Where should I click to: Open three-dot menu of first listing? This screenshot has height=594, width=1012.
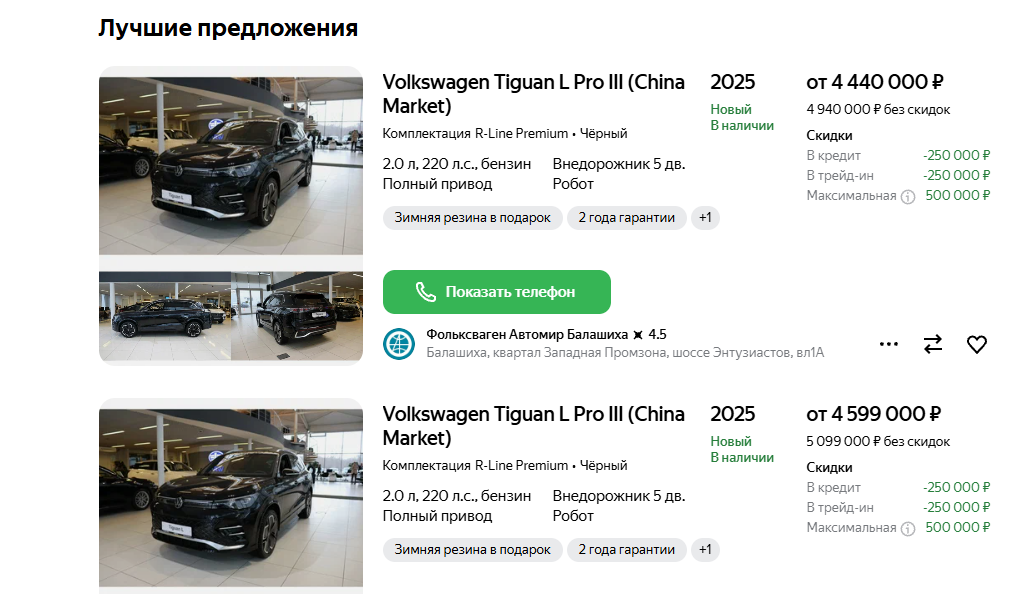[x=889, y=344]
